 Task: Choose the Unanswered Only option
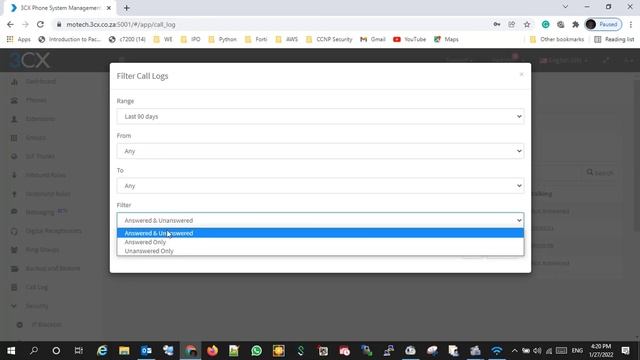coord(320,251)
